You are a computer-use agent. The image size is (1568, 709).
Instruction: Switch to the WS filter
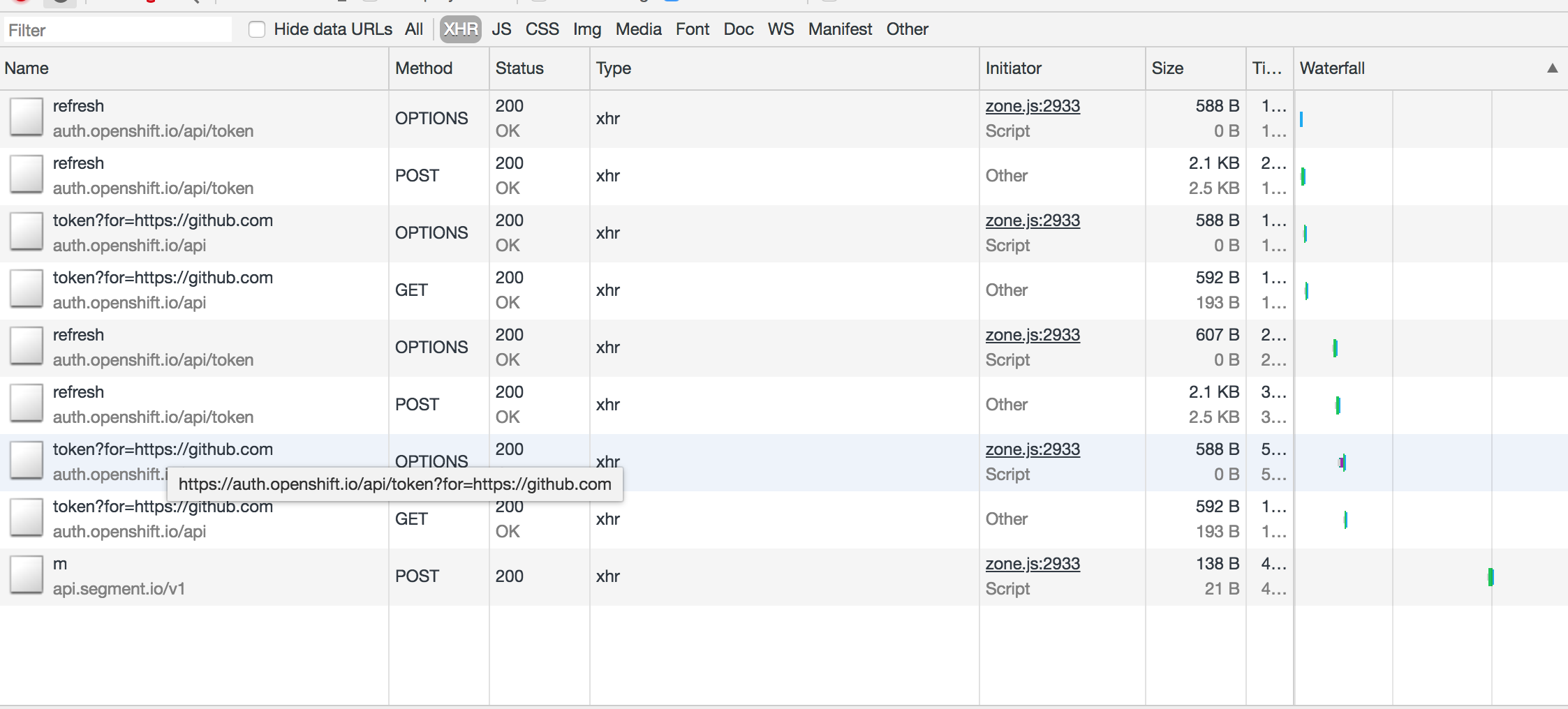click(x=780, y=29)
